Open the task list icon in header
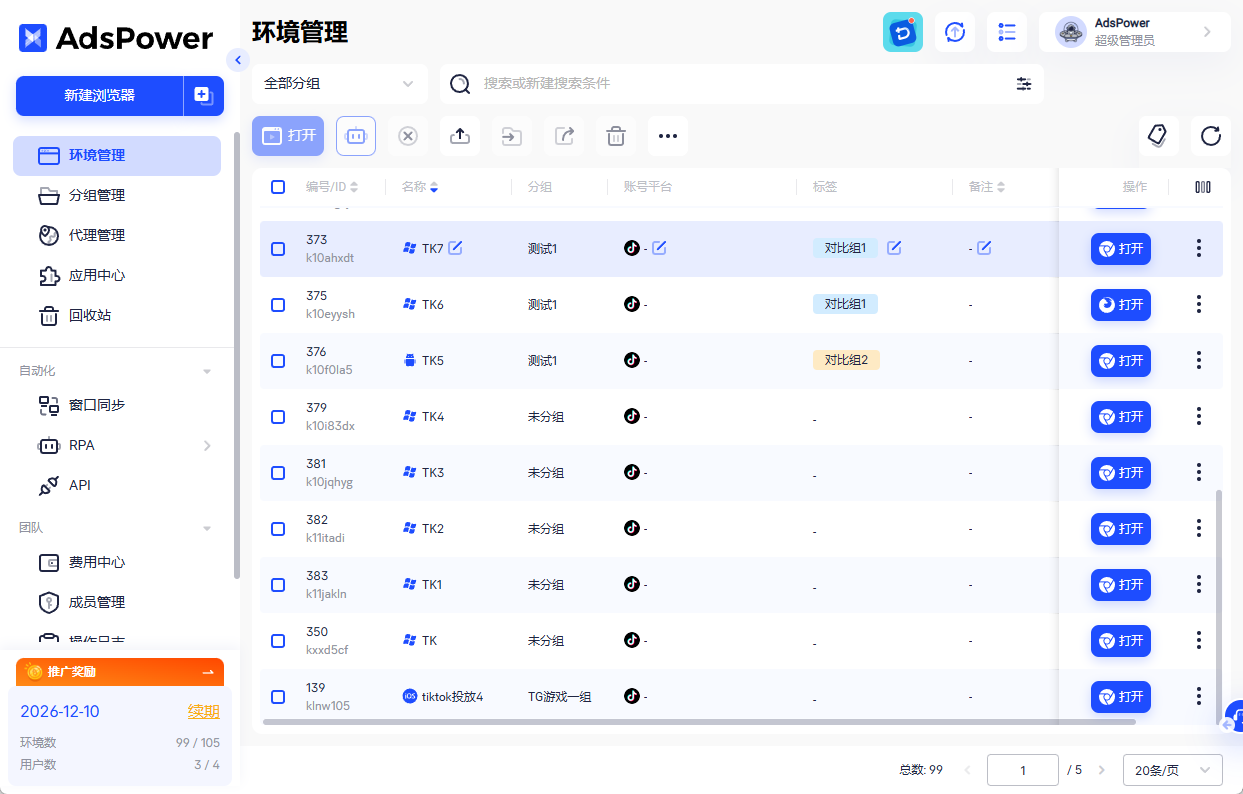The height and width of the screenshot is (794, 1243). point(1007,32)
